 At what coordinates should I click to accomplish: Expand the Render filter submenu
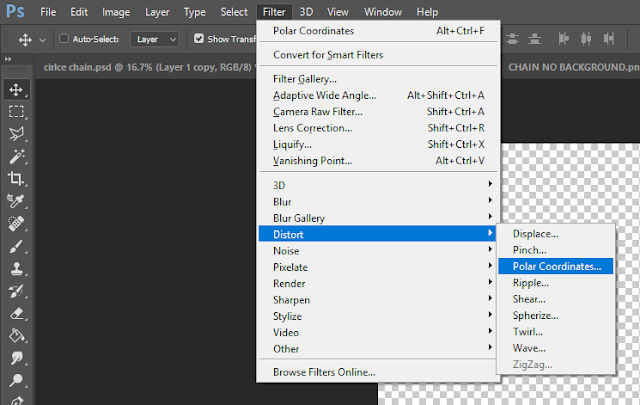378,283
